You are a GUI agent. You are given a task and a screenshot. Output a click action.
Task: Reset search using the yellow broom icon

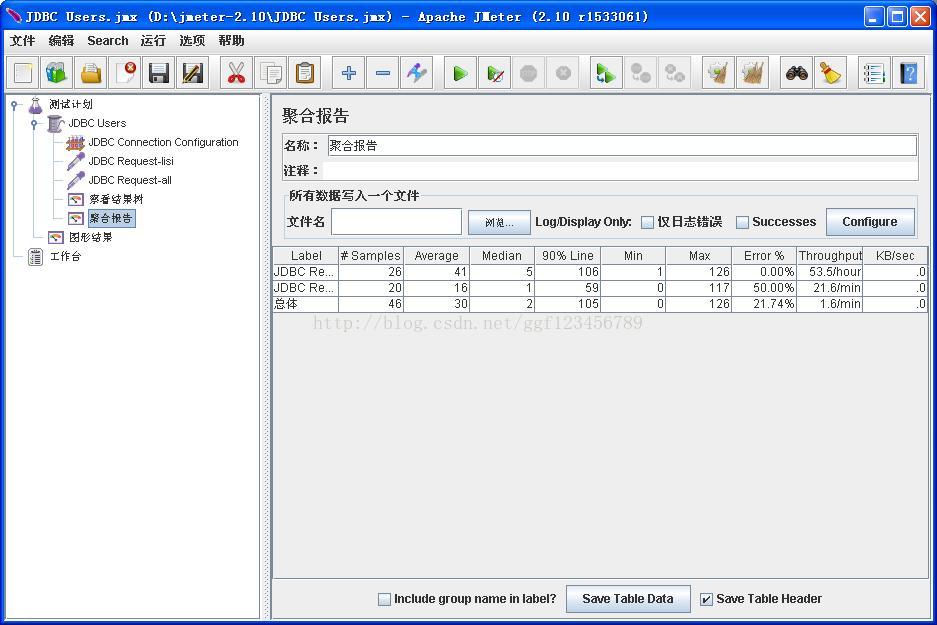click(831, 73)
